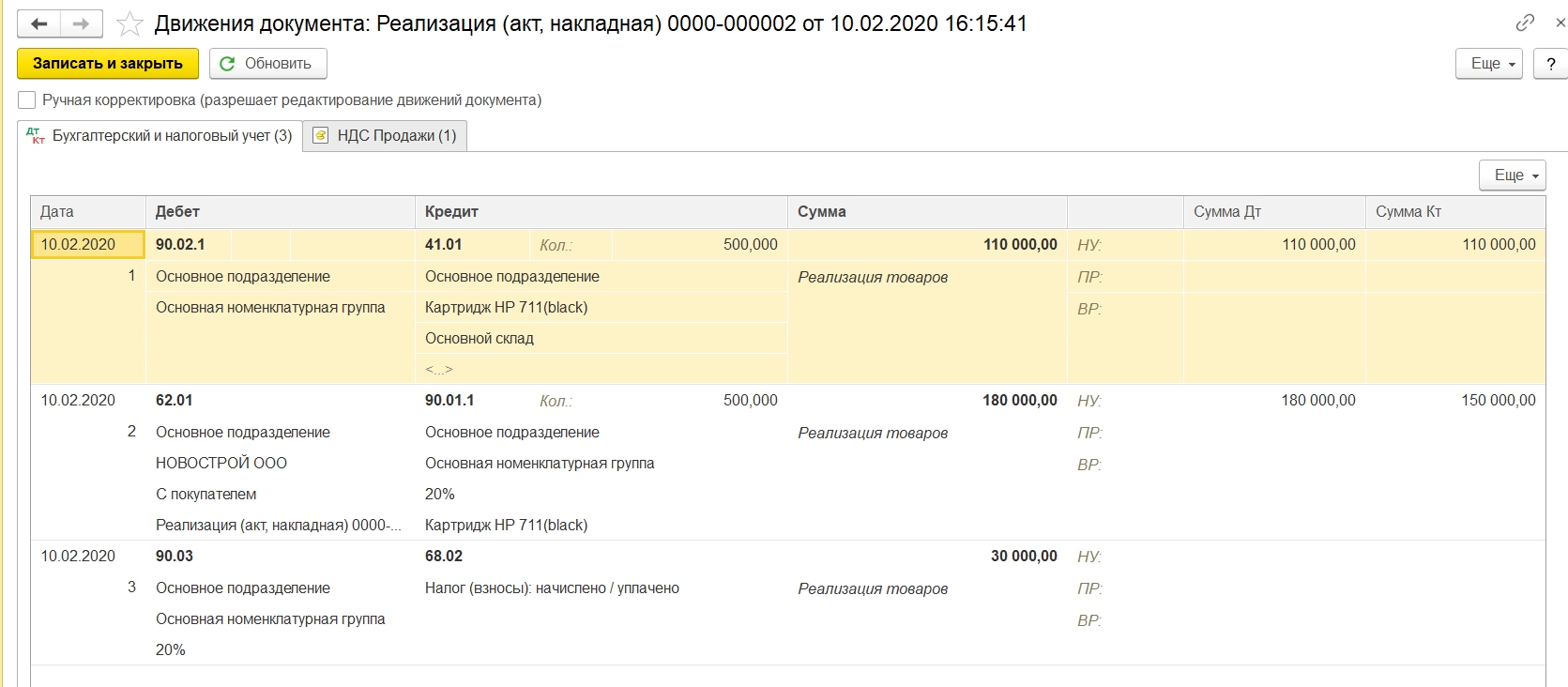Open the НДС Продажи tab
The height and width of the screenshot is (687, 1568).
click(x=386, y=136)
